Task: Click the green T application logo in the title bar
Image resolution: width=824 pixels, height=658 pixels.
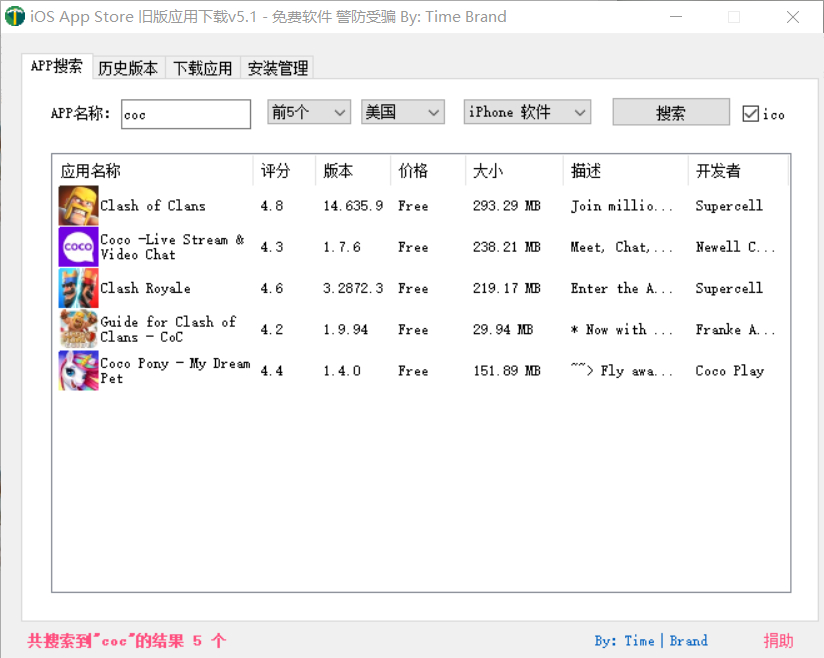Action: click(x=15, y=17)
